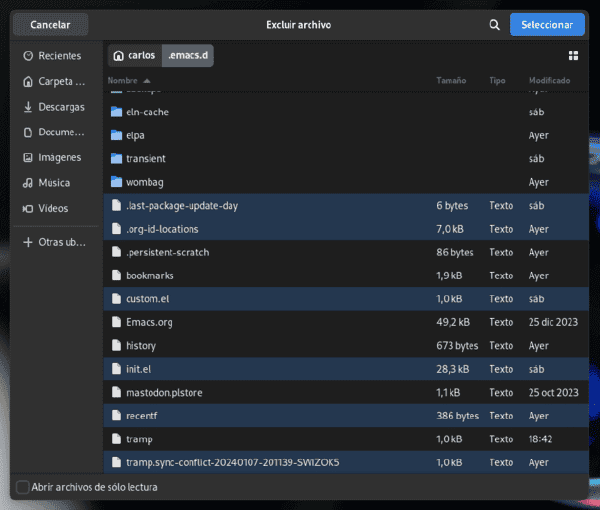Viewport: 600px width, 510px height.
Task: Click the Música note icon
Action: coord(28,183)
